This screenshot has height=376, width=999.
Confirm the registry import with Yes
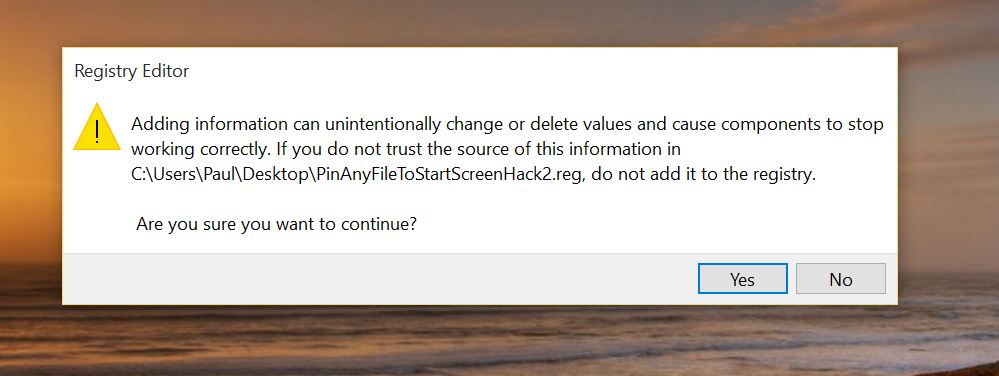(742, 279)
